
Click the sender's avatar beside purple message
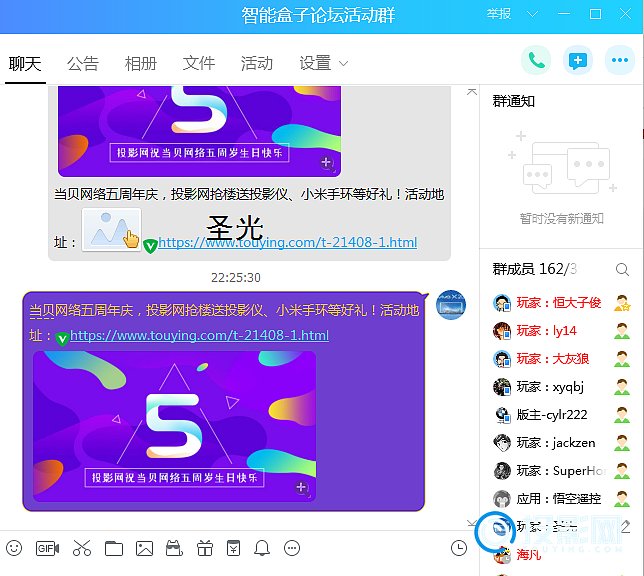tap(451, 305)
